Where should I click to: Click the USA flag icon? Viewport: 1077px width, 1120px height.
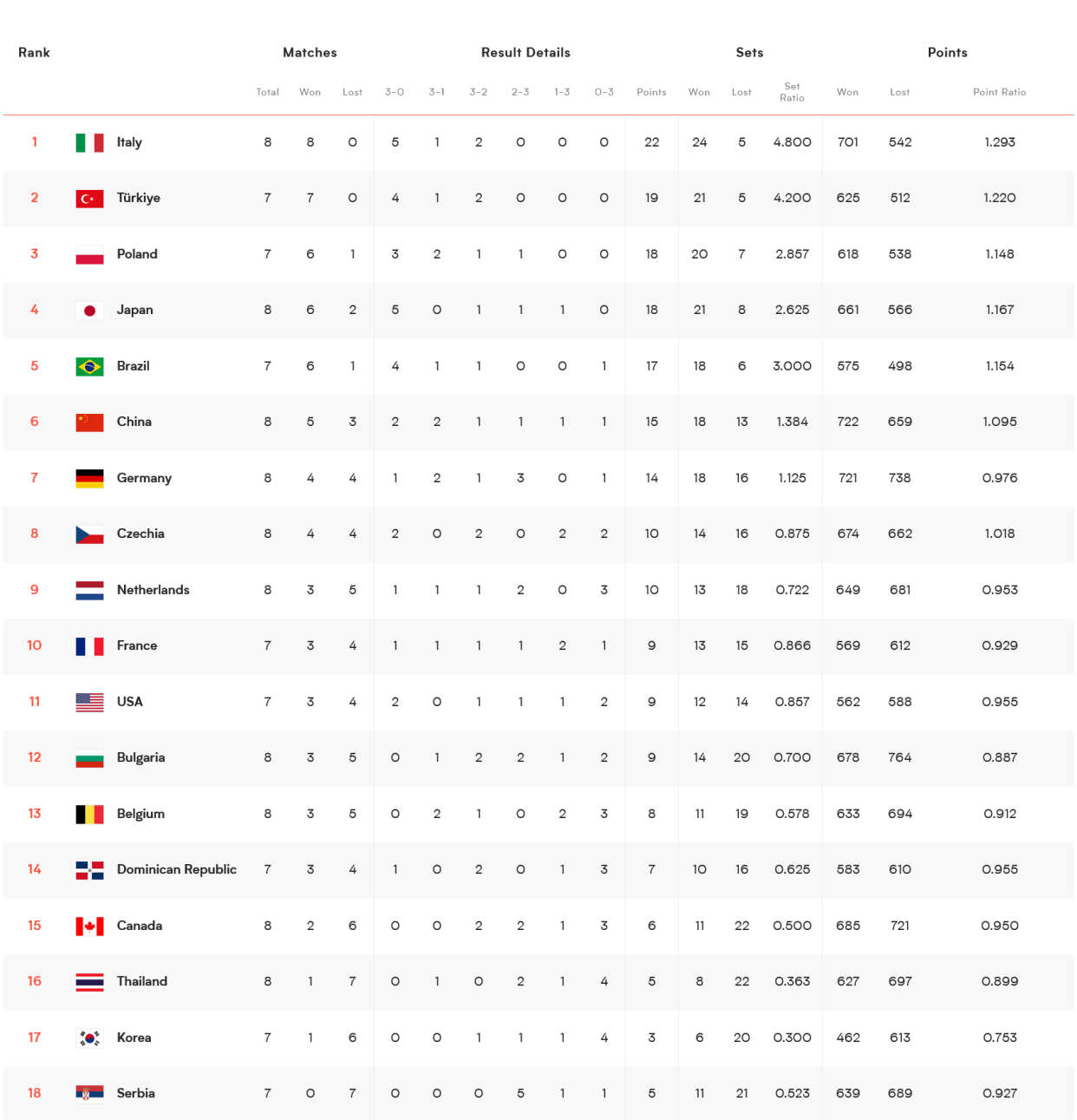coord(89,702)
